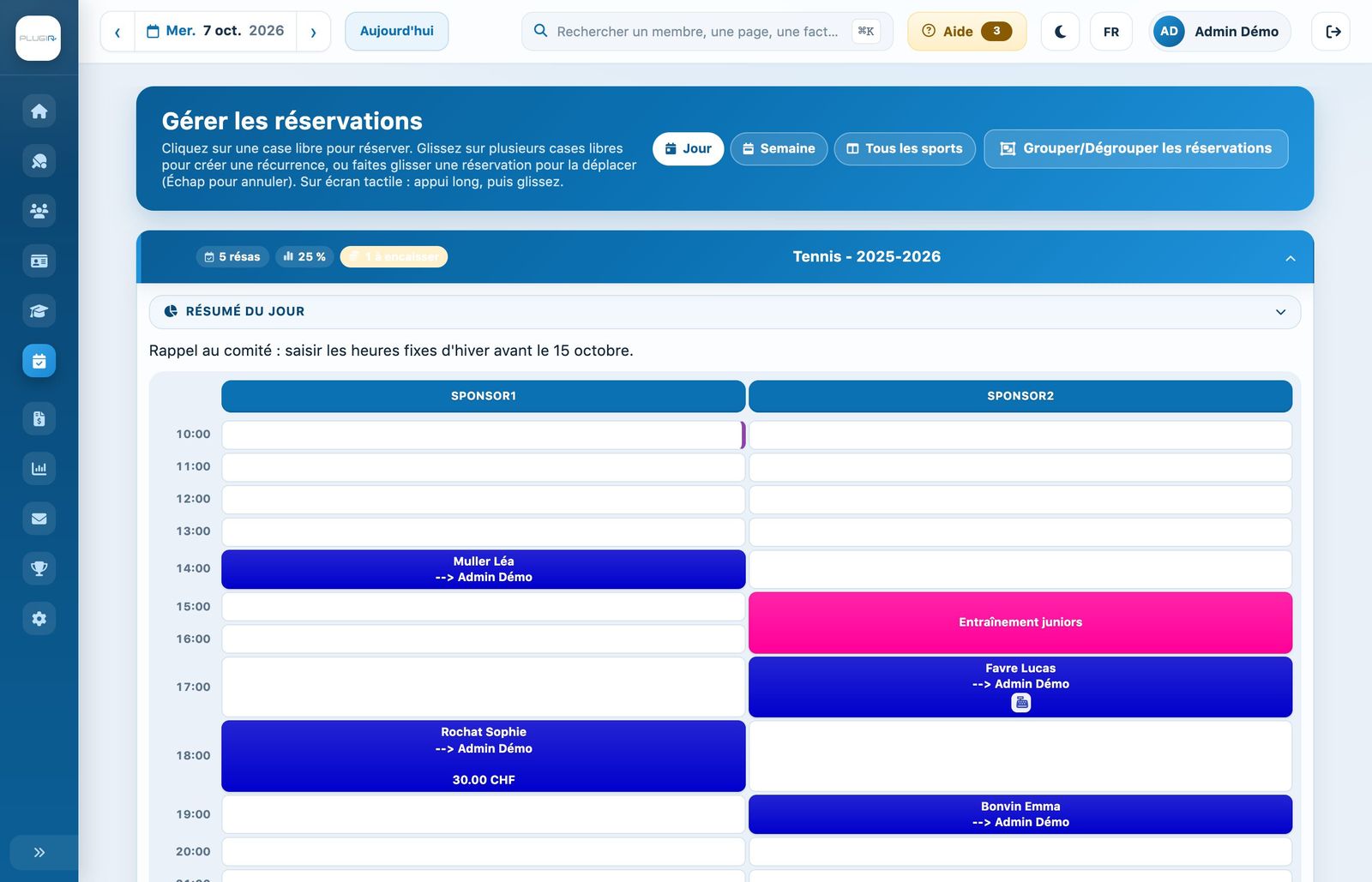
Task: Focus the member search field
Action: pos(707,31)
